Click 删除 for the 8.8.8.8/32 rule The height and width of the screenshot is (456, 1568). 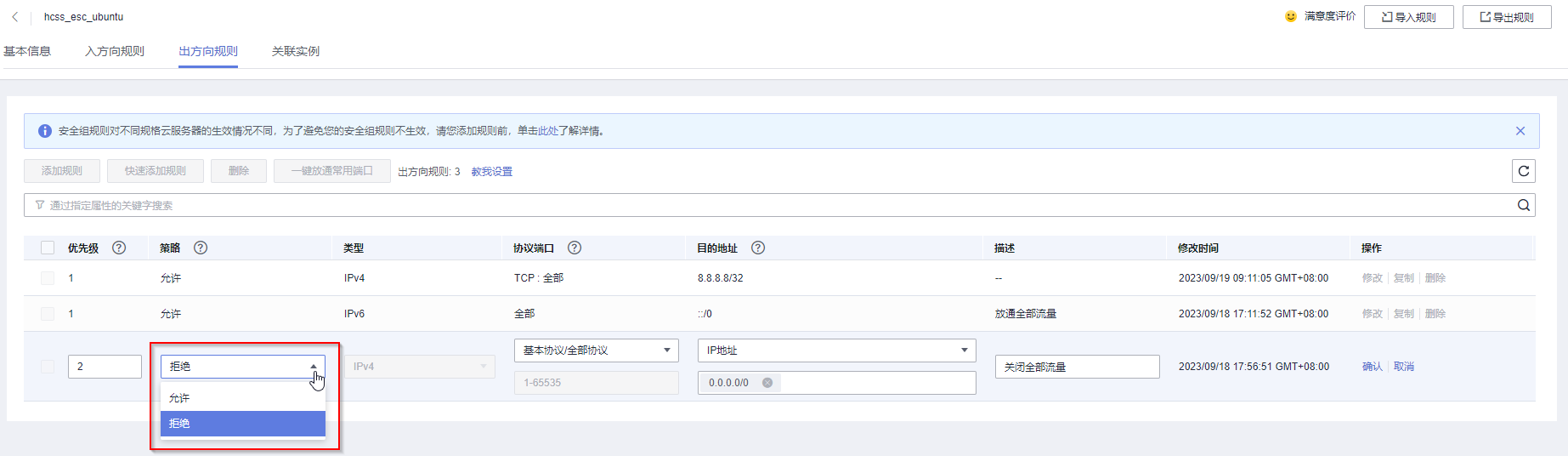1435,278
